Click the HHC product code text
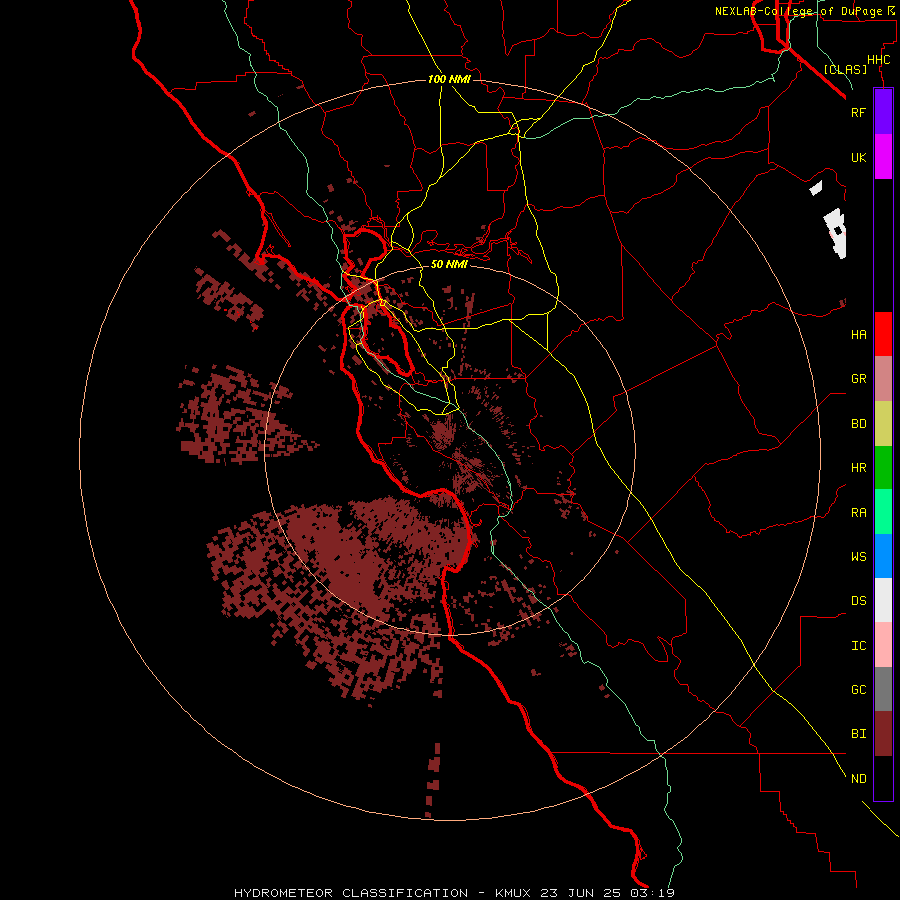Screen dimensions: 900x900 pyautogui.click(x=878, y=60)
